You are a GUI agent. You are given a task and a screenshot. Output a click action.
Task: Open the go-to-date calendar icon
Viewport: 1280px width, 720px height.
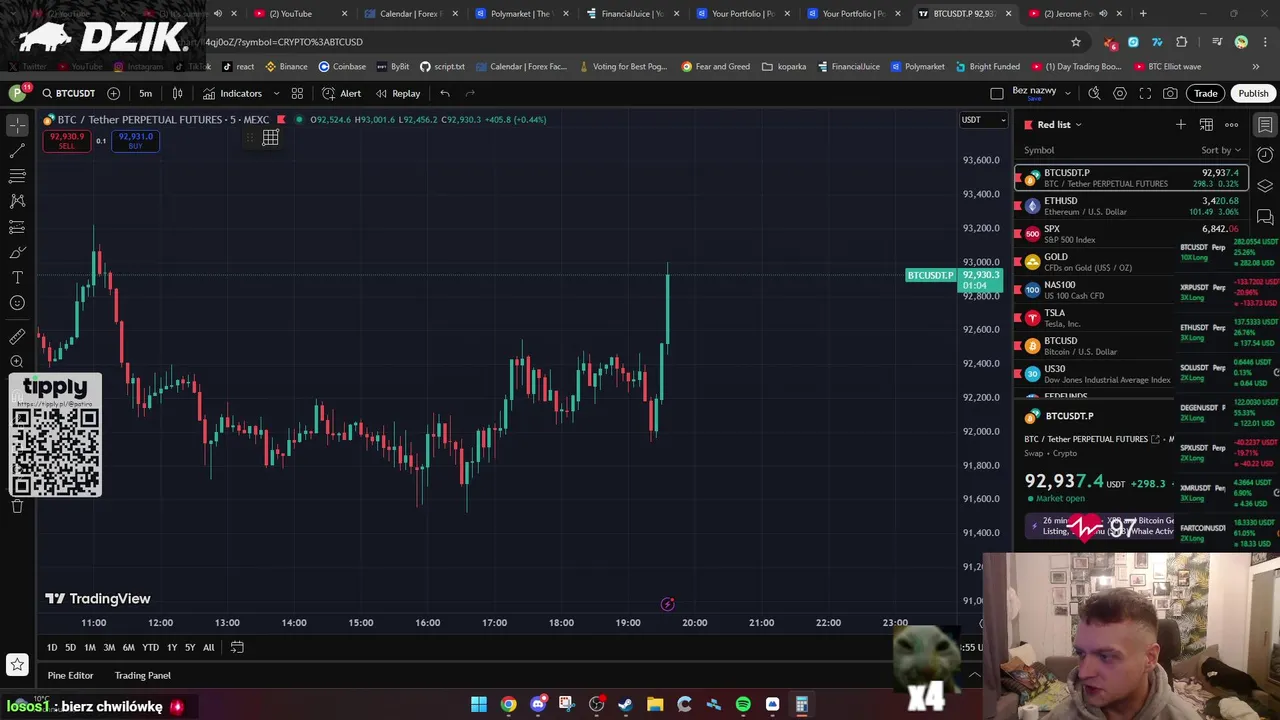[237, 647]
